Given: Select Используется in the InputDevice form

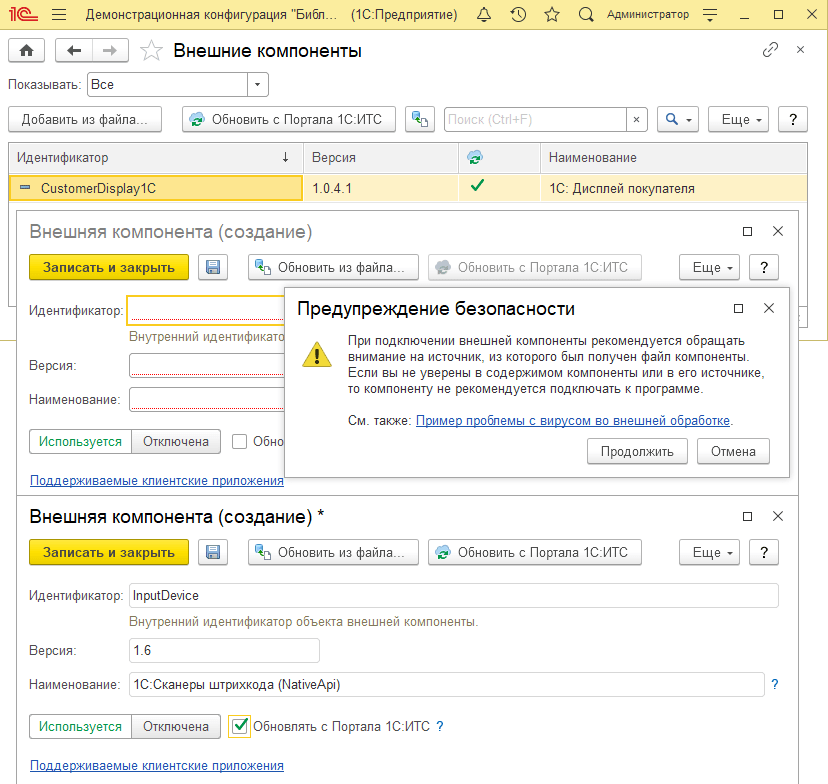Looking at the screenshot, I should [80, 726].
